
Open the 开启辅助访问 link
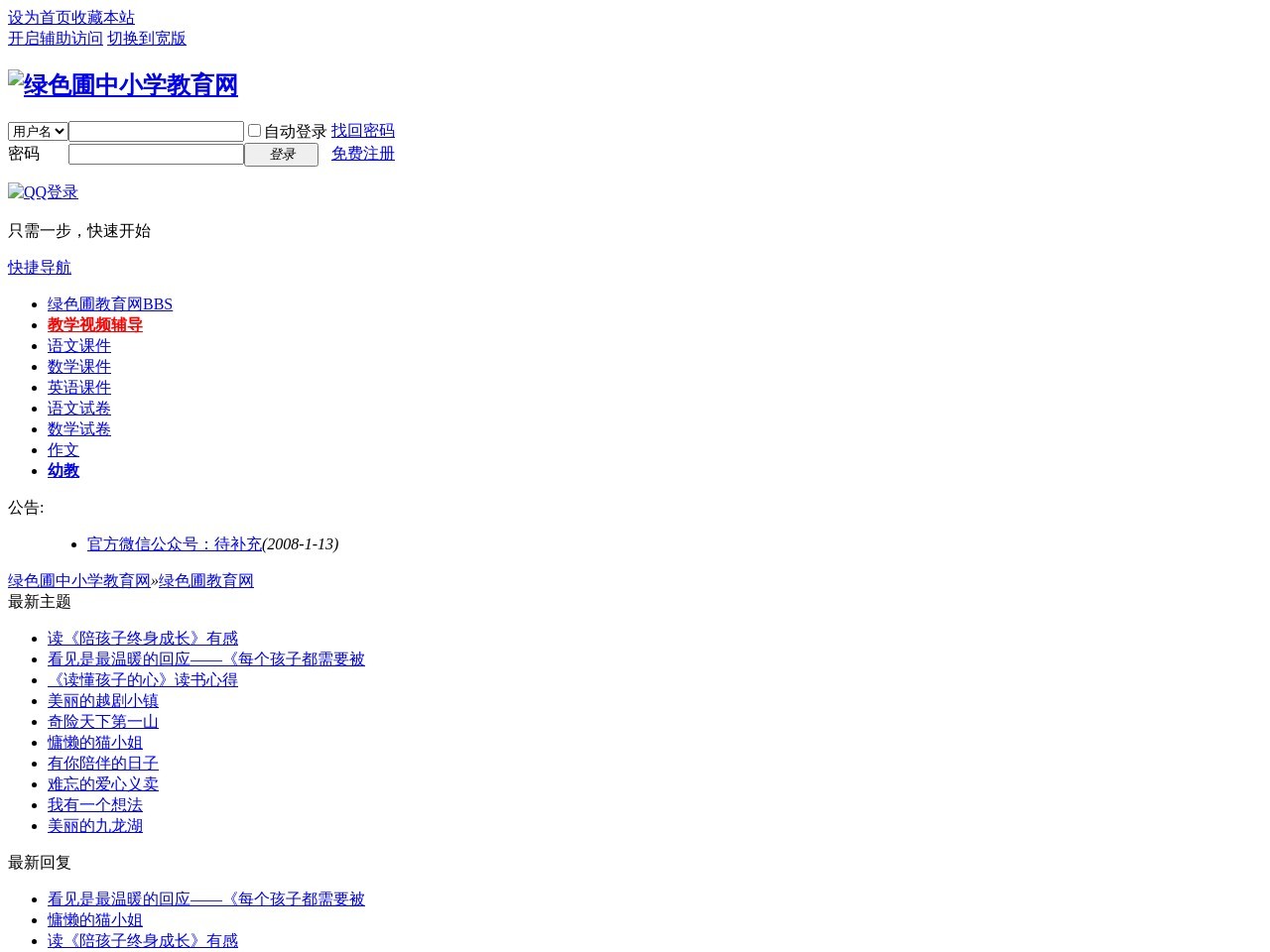point(56,39)
